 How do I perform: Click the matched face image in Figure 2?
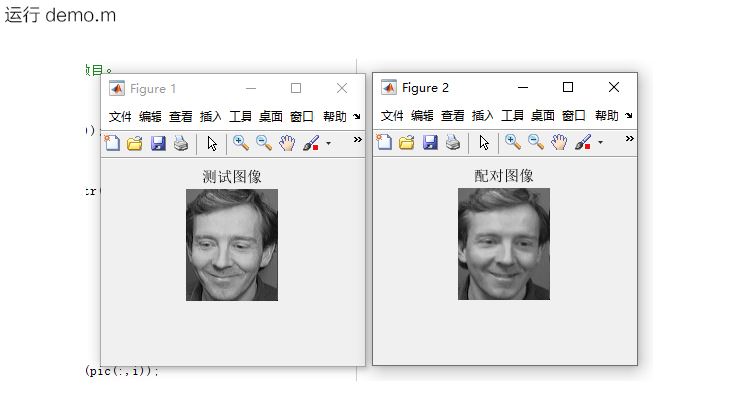(504, 244)
